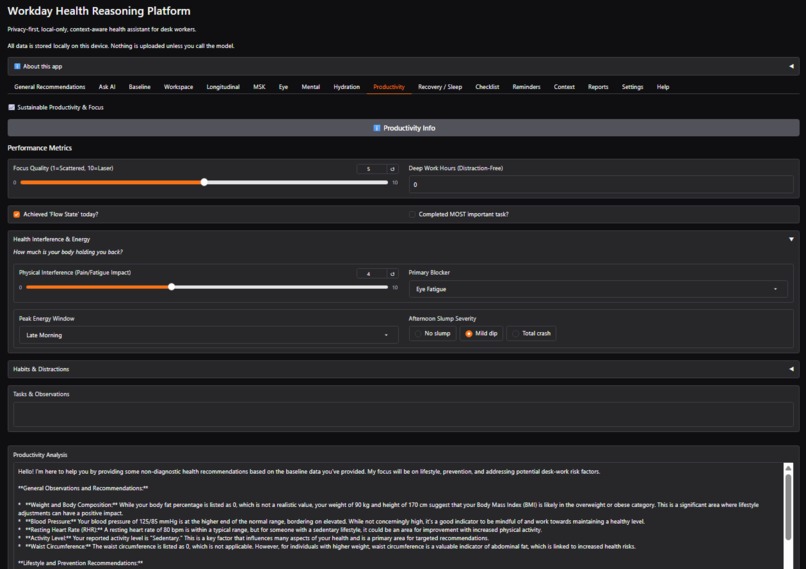Click the Productivity Analysis scrollbar
This screenshot has width=806, height=569.
tap(788, 507)
